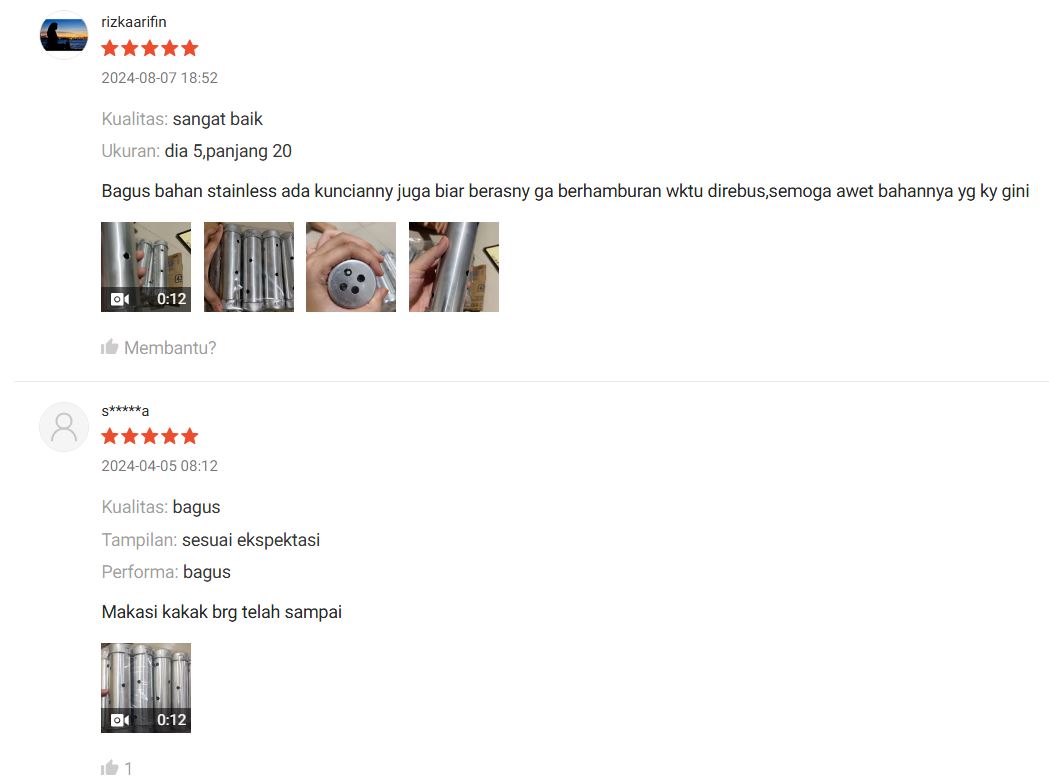
Task: Play s*****a's 0:12 review video
Action: point(146,688)
